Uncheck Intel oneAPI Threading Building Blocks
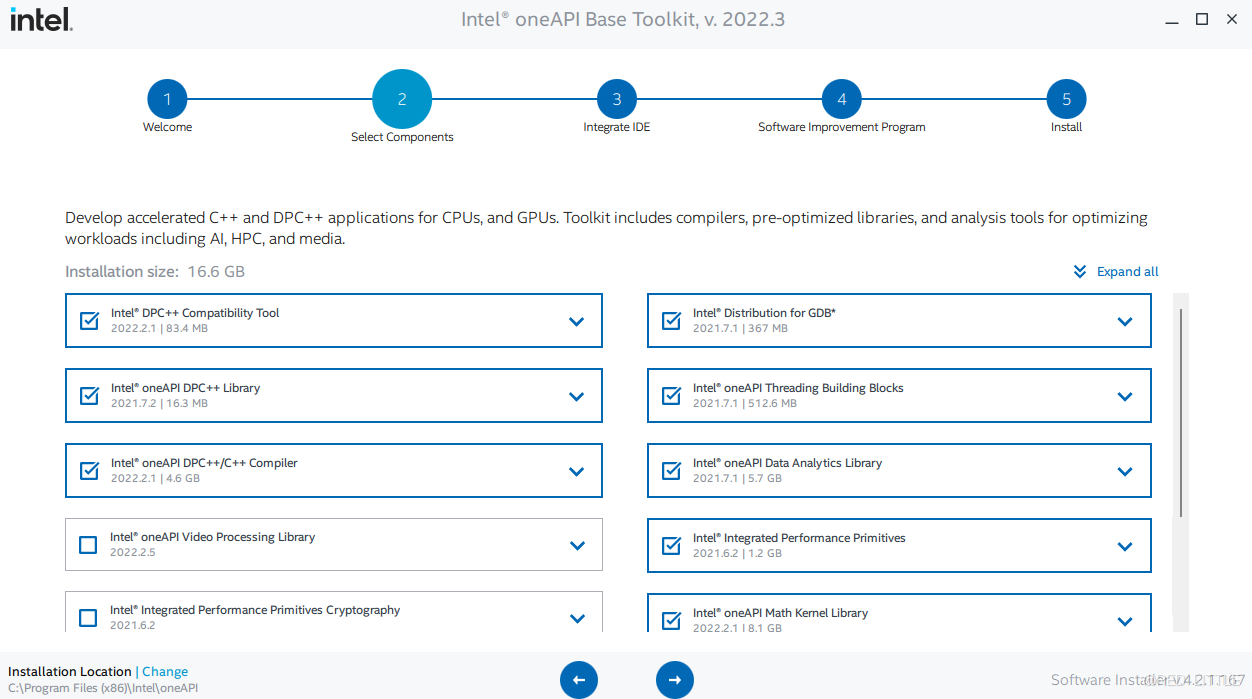1252x699 pixels. 672,395
